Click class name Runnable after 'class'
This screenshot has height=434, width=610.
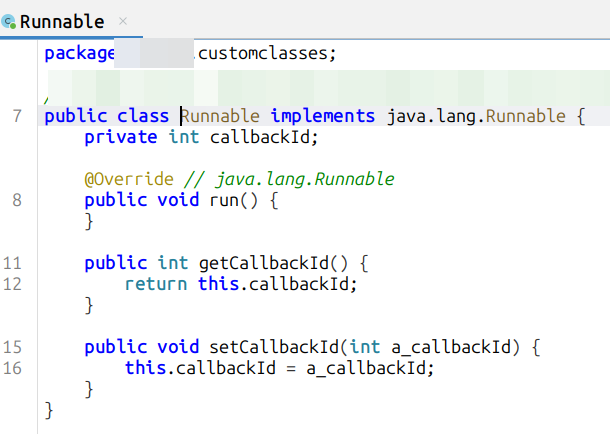coord(221,116)
